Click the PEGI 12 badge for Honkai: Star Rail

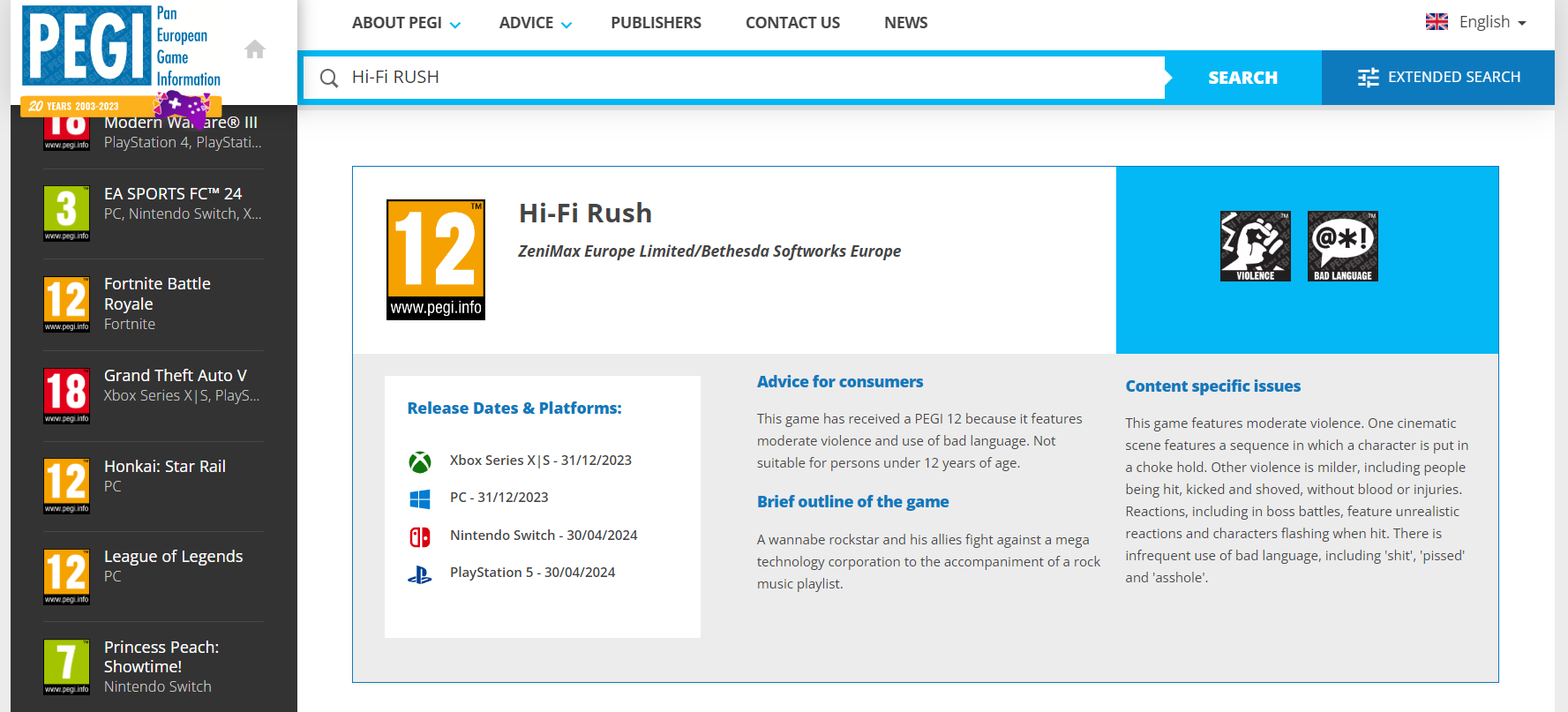point(67,486)
